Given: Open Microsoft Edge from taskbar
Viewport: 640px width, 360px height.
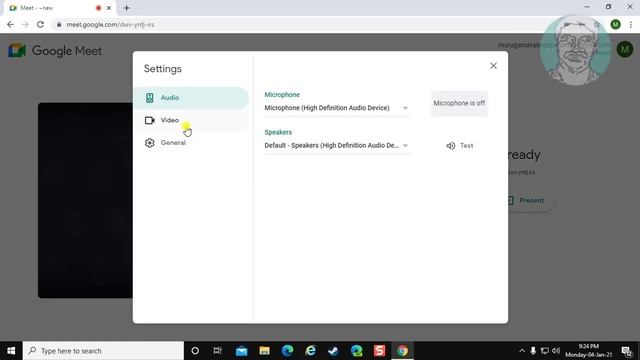Looking at the screenshot, I should coord(287,351).
